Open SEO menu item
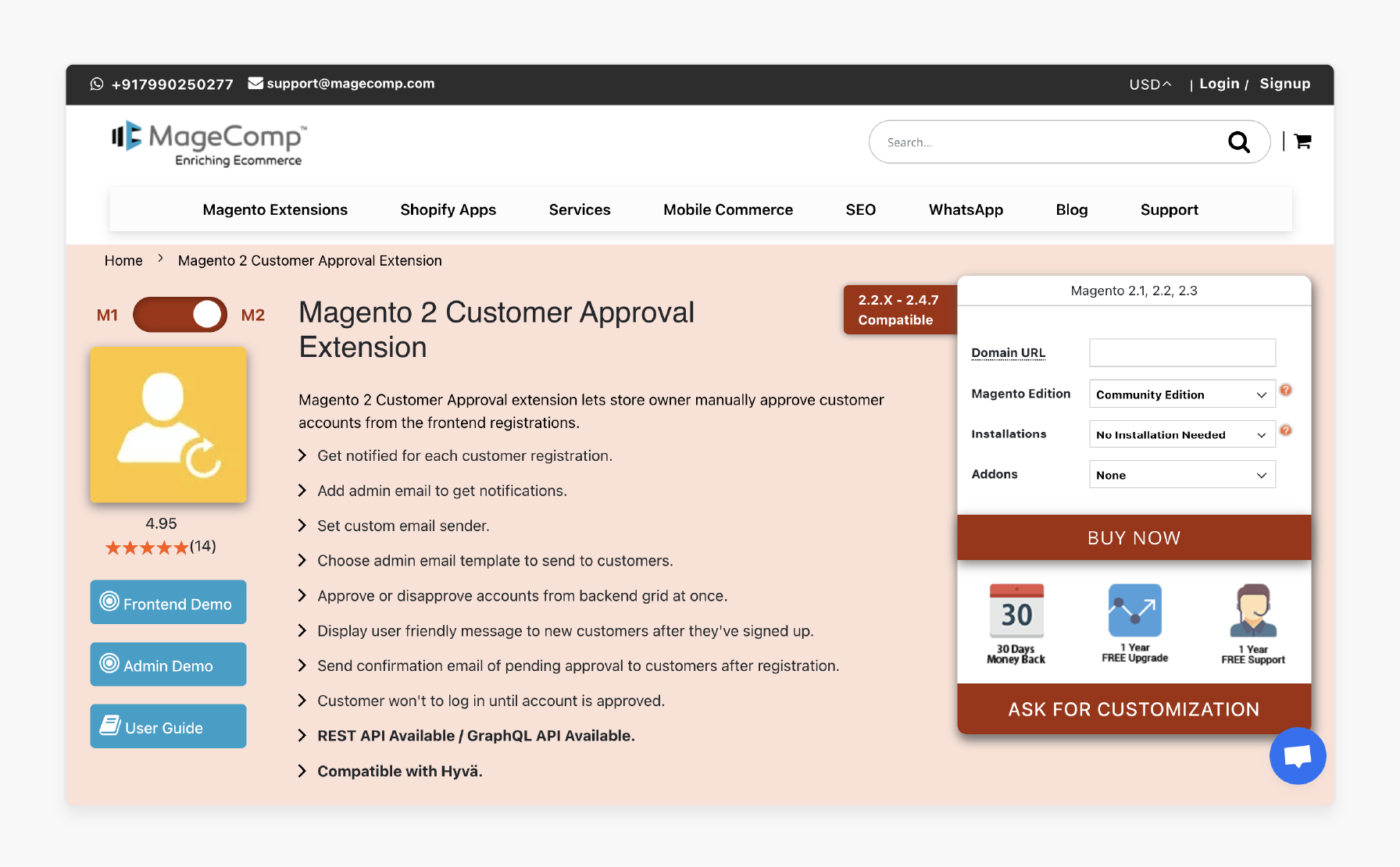 [861, 210]
